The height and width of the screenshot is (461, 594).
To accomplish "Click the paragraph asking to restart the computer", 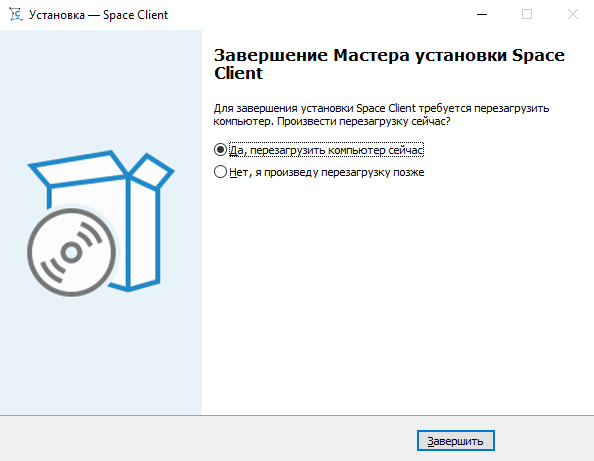I will pyautogui.click(x=381, y=115).
